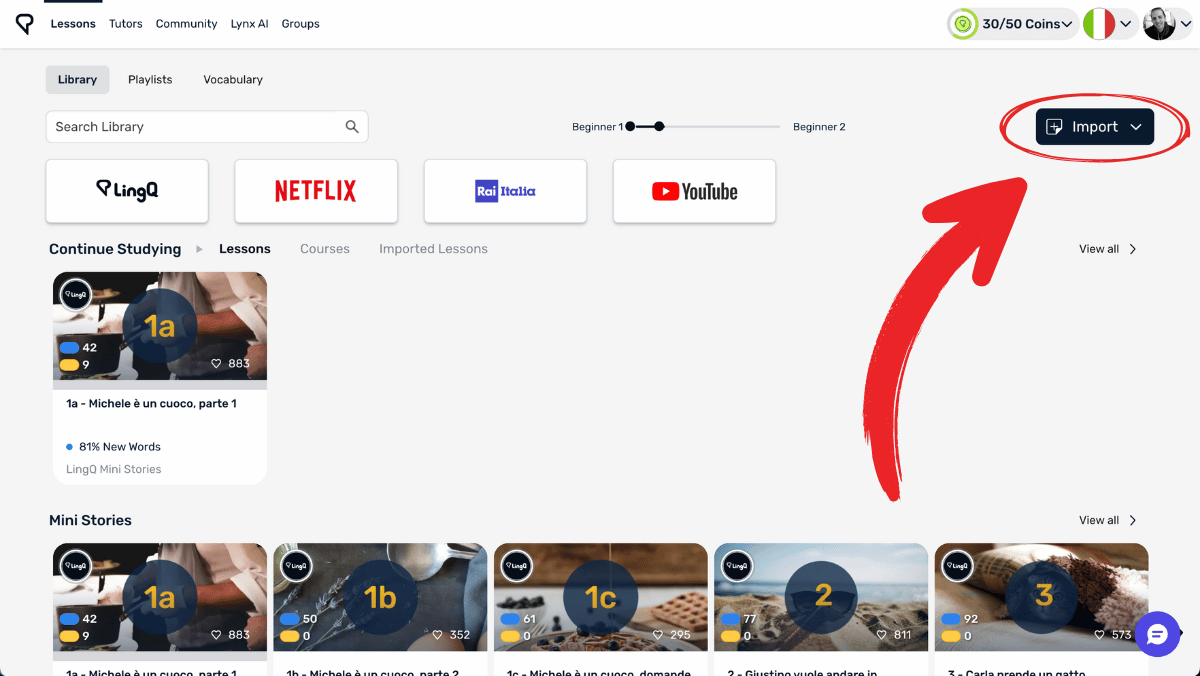Image resolution: width=1200 pixels, height=676 pixels.
Task: Click the LingQ badge on Continue Studying 1a card
Action: tap(76, 295)
